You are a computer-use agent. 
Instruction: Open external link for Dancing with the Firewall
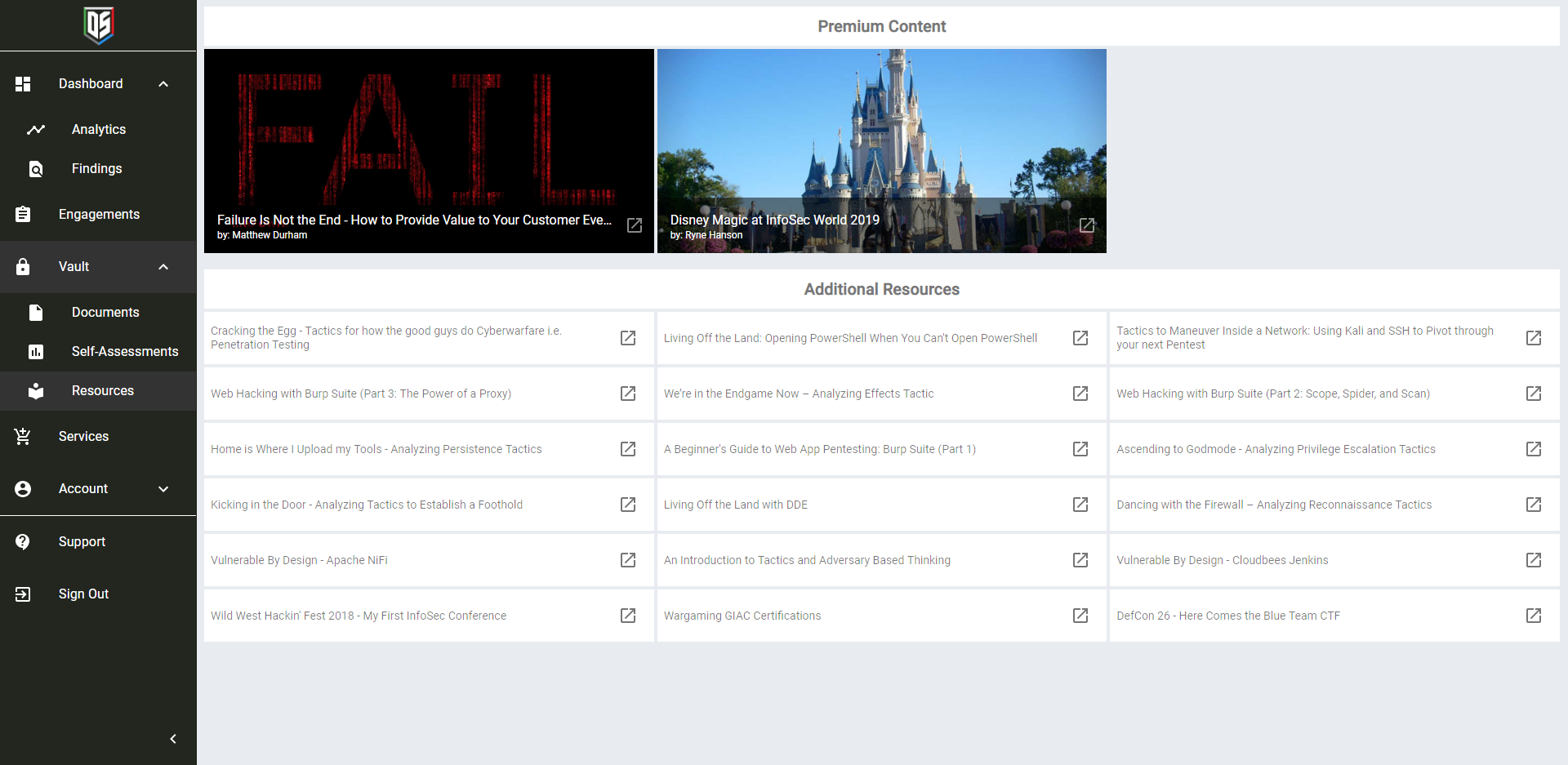pyautogui.click(x=1534, y=505)
